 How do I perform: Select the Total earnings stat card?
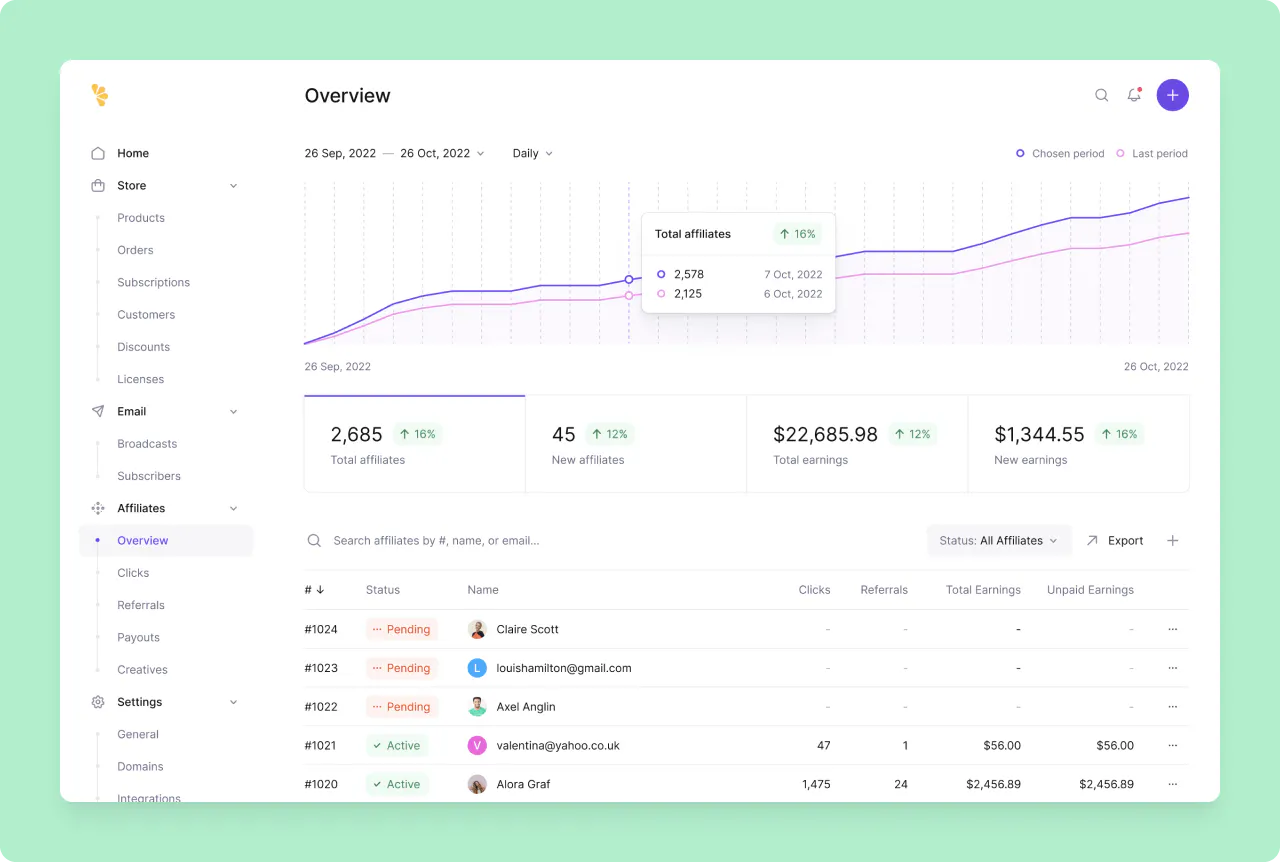click(x=856, y=443)
